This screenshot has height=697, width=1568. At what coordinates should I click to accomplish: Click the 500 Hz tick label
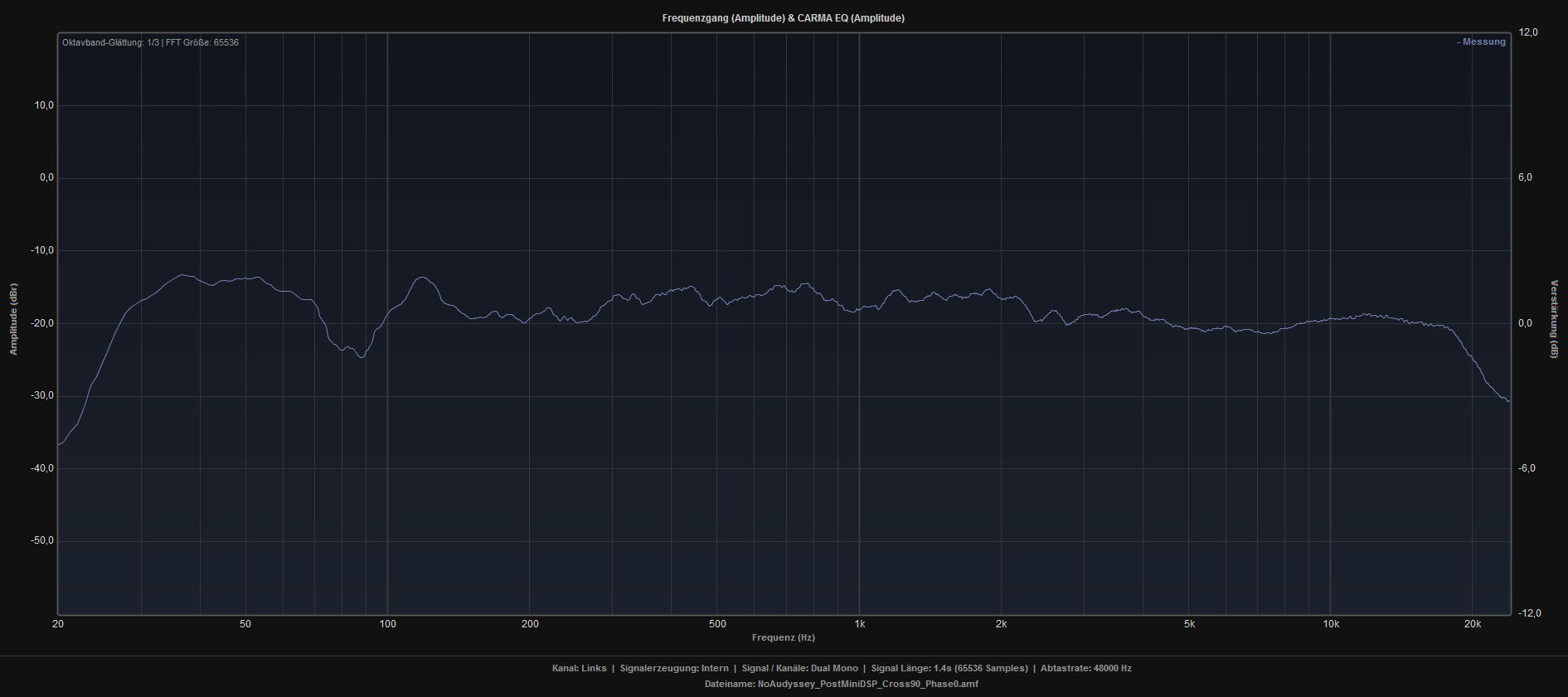[717, 624]
